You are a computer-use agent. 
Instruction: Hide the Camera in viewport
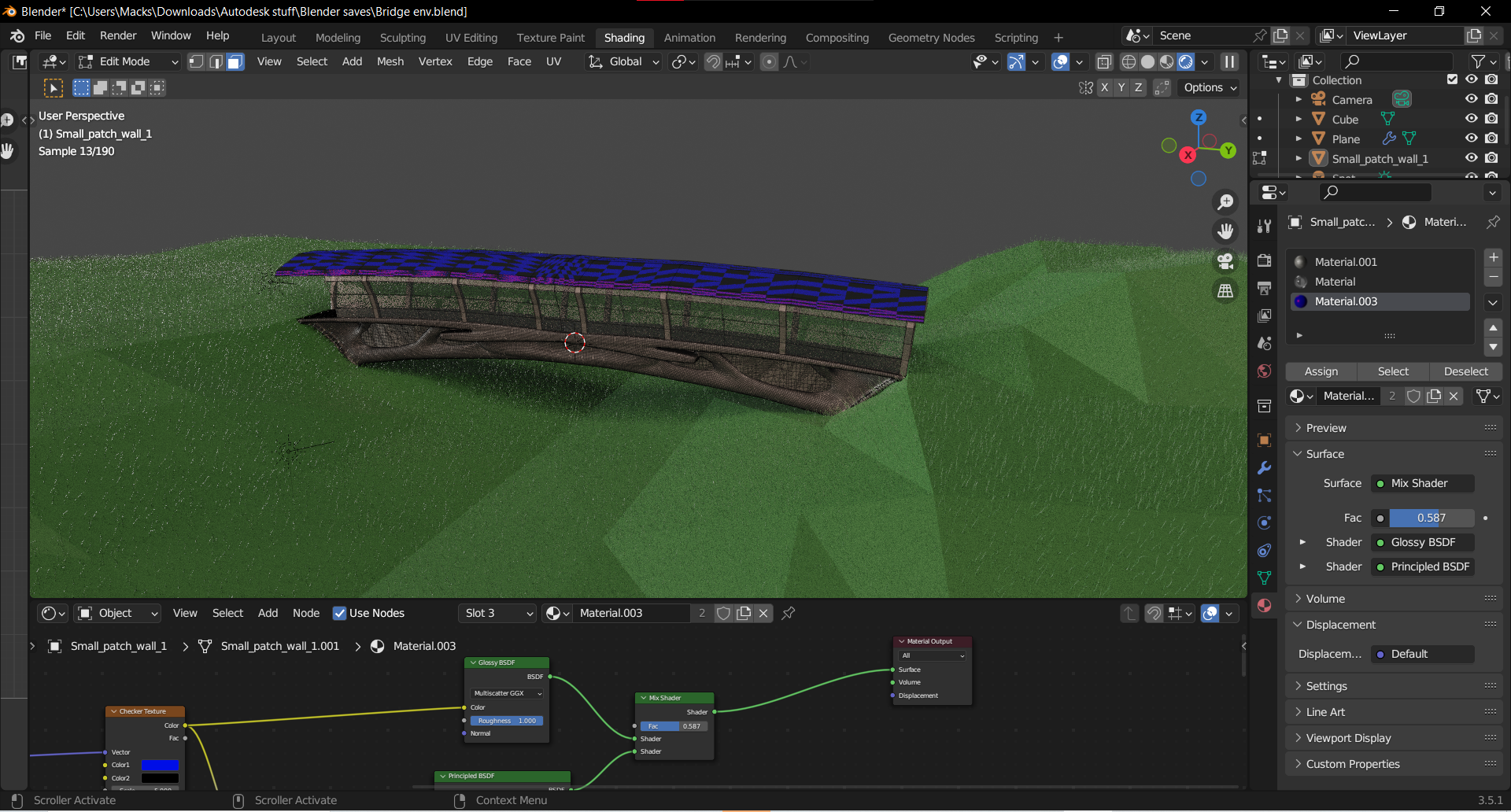tap(1471, 99)
